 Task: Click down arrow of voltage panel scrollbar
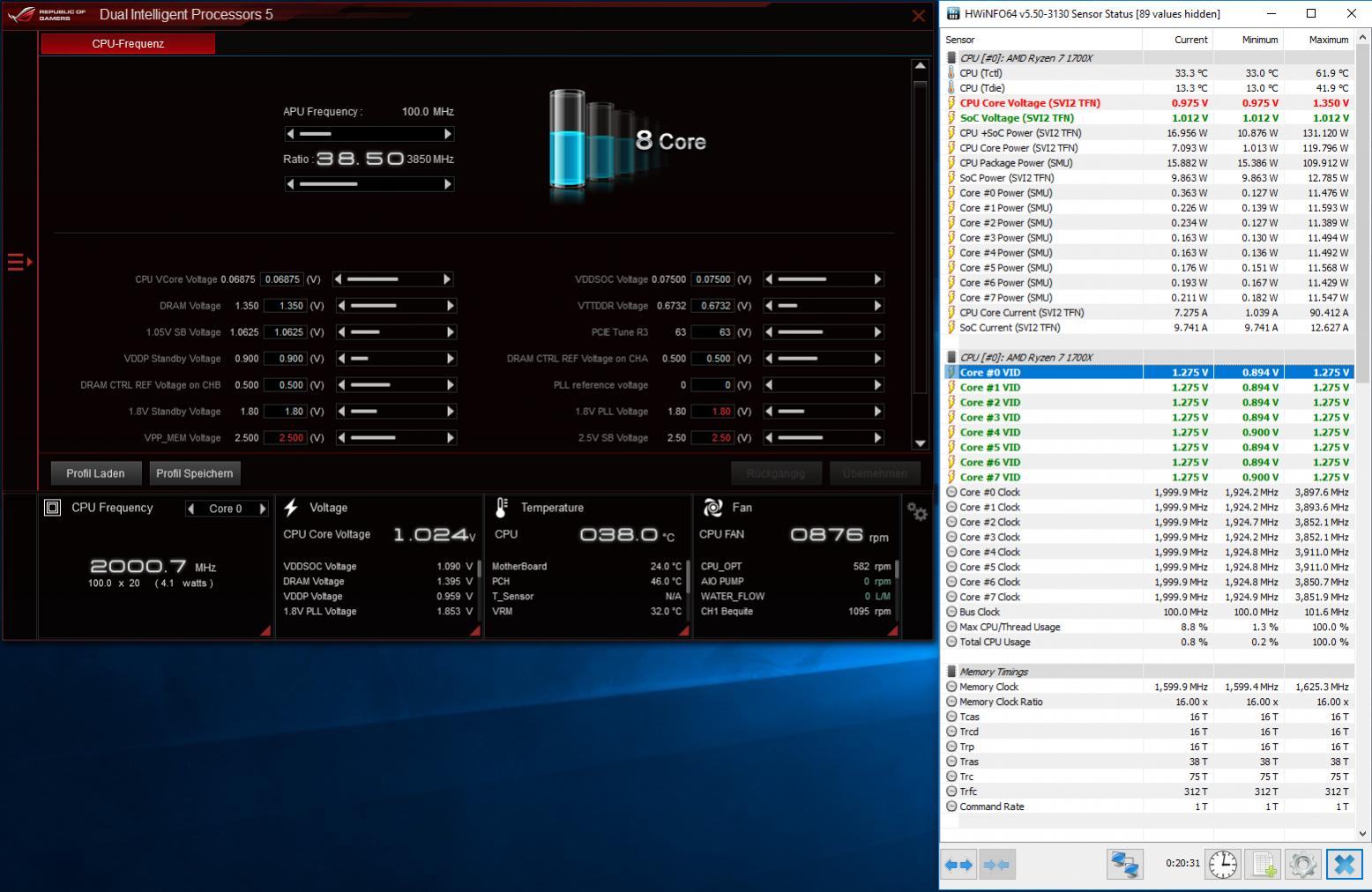921,443
